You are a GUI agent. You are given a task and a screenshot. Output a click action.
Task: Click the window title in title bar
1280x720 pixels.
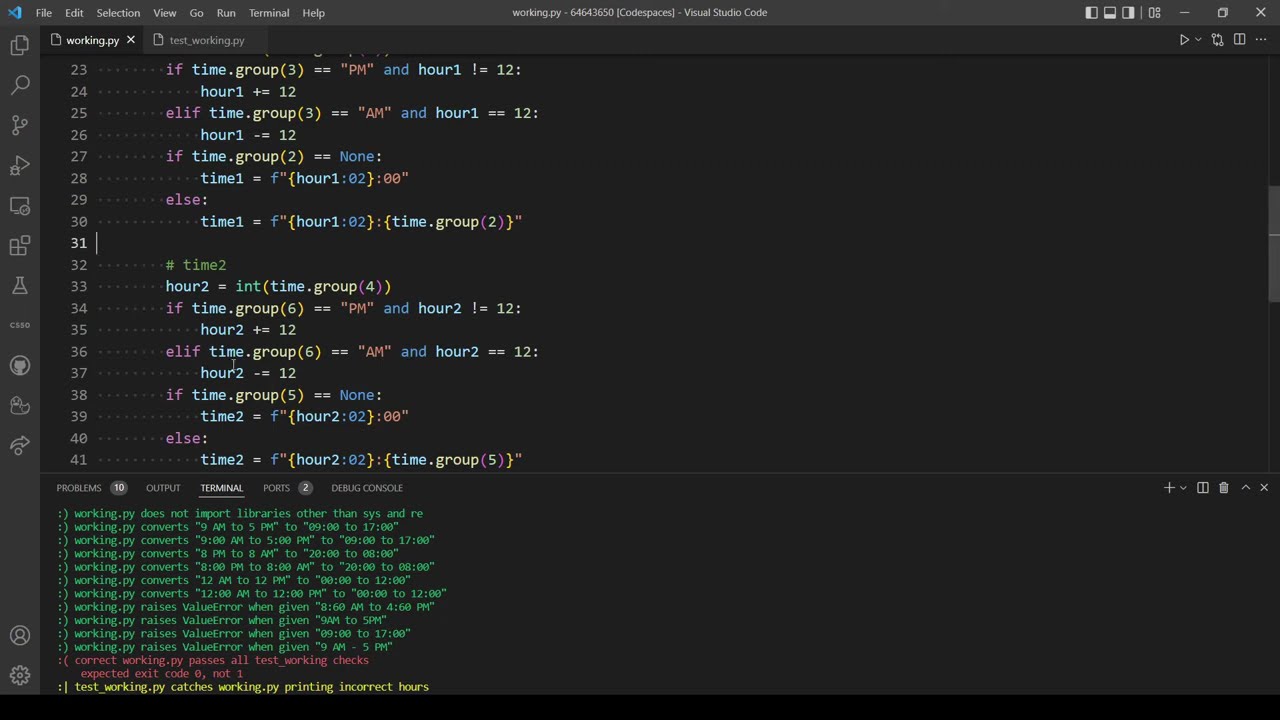639,13
